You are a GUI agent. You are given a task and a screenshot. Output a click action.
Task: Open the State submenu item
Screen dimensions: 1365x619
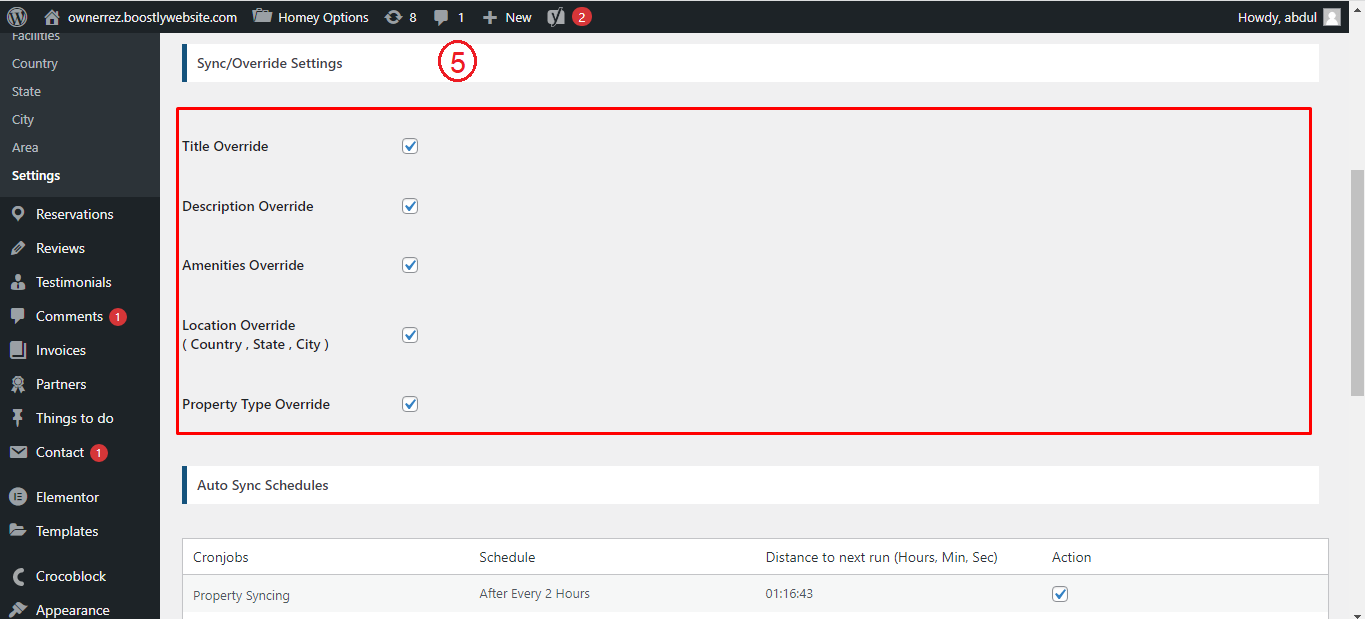pos(26,91)
